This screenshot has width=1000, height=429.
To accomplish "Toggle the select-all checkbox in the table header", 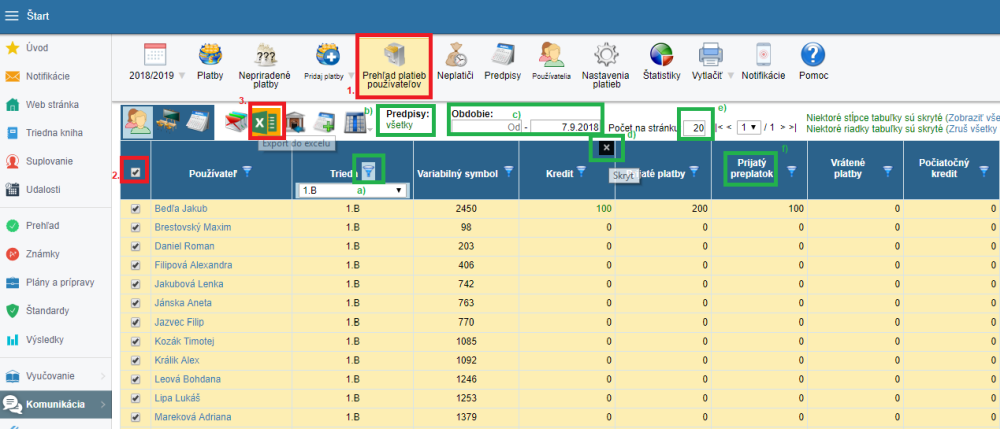I will (x=135, y=172).
